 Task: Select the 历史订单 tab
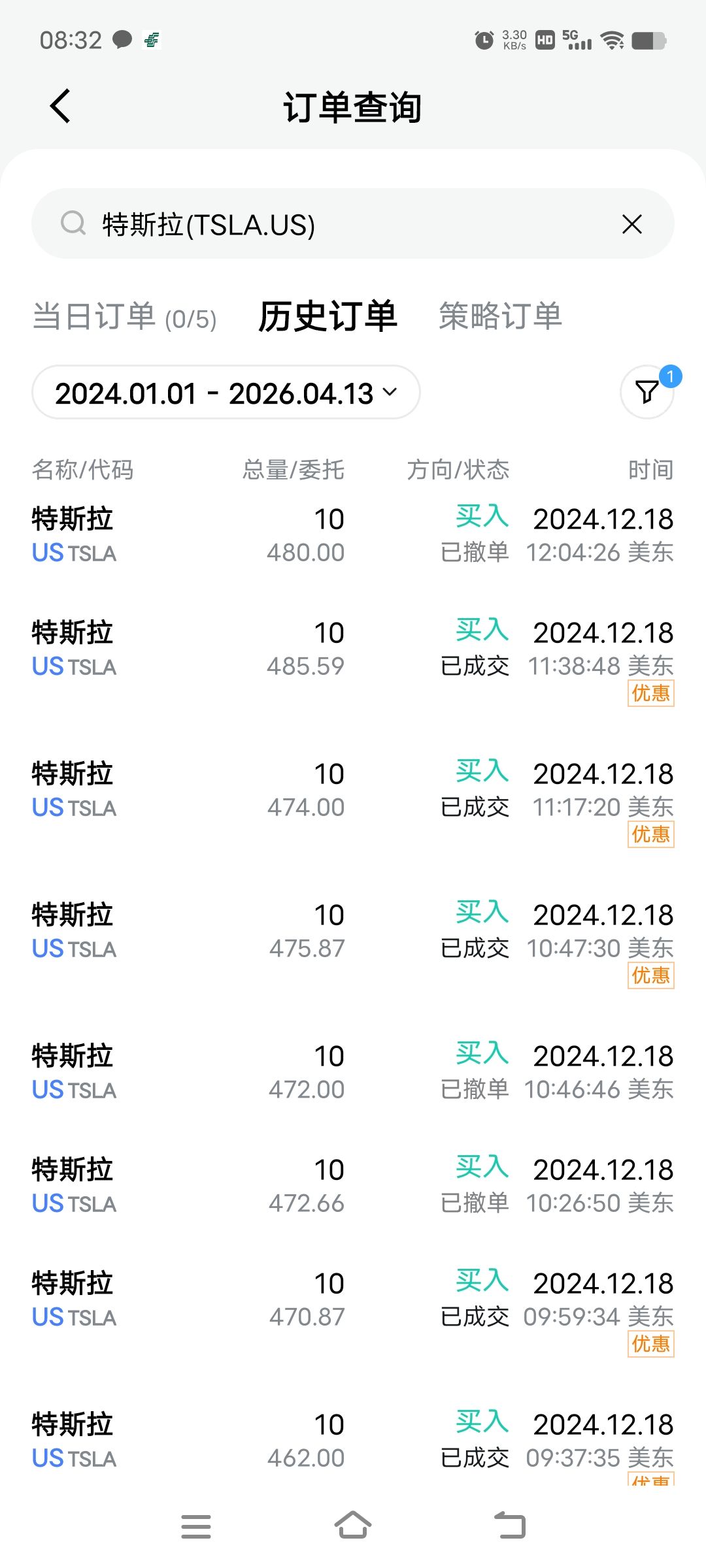(328, 317)
